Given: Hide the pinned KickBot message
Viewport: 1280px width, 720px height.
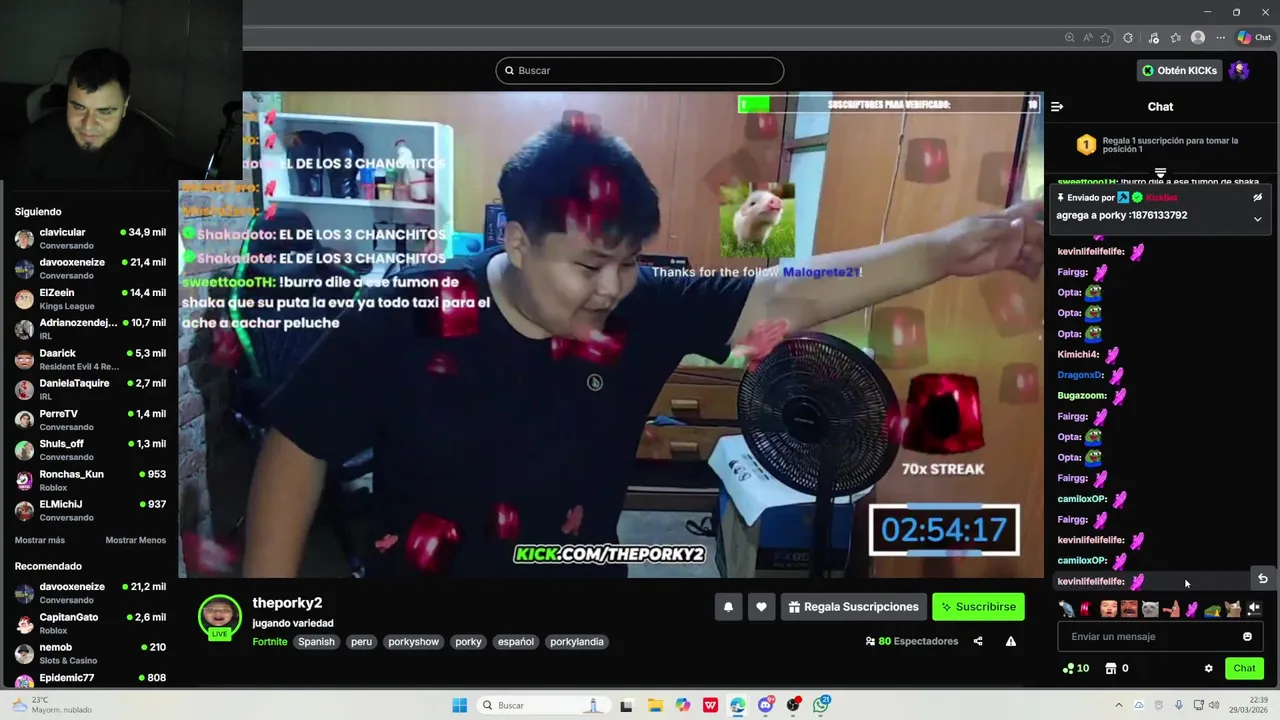Looking at the screenshot, I should coord(1258,198).
